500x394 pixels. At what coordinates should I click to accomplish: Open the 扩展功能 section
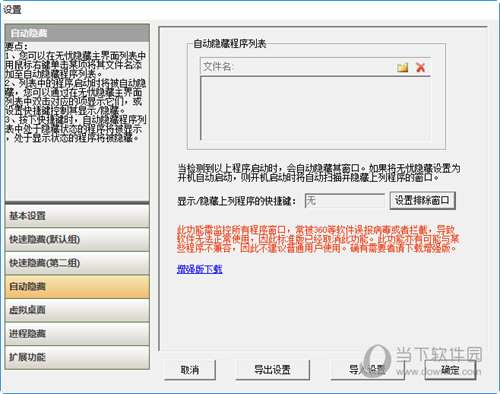click(77, 357)
